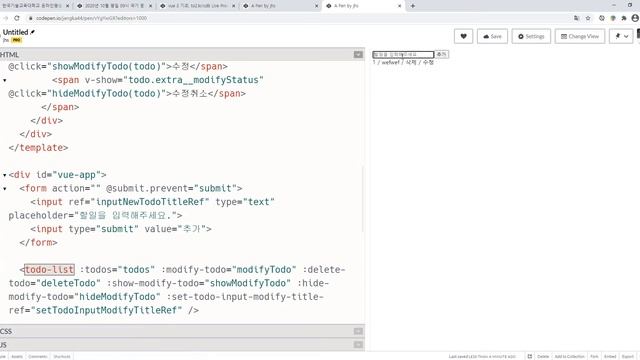Image resolution: width=640 pixels, height=360 pixels.
Task: Switch to the 2020년 10월 tab
Action: pyautogui.click(x=114, y=6)
